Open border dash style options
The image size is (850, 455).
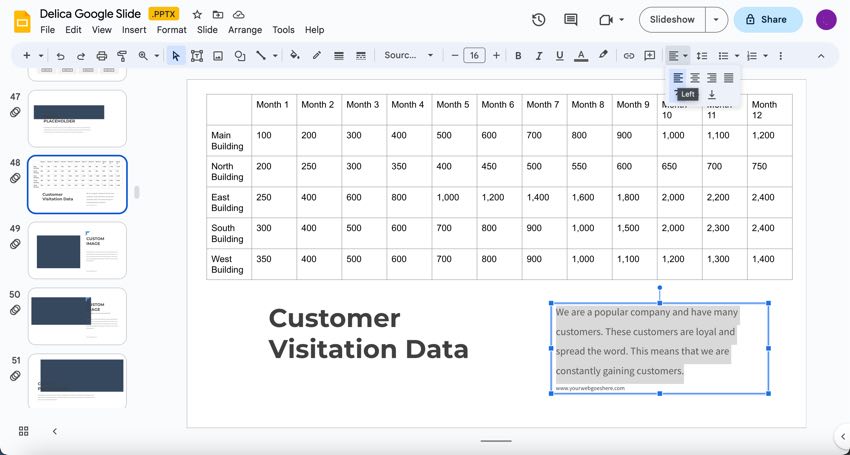[x=360, y=56]
